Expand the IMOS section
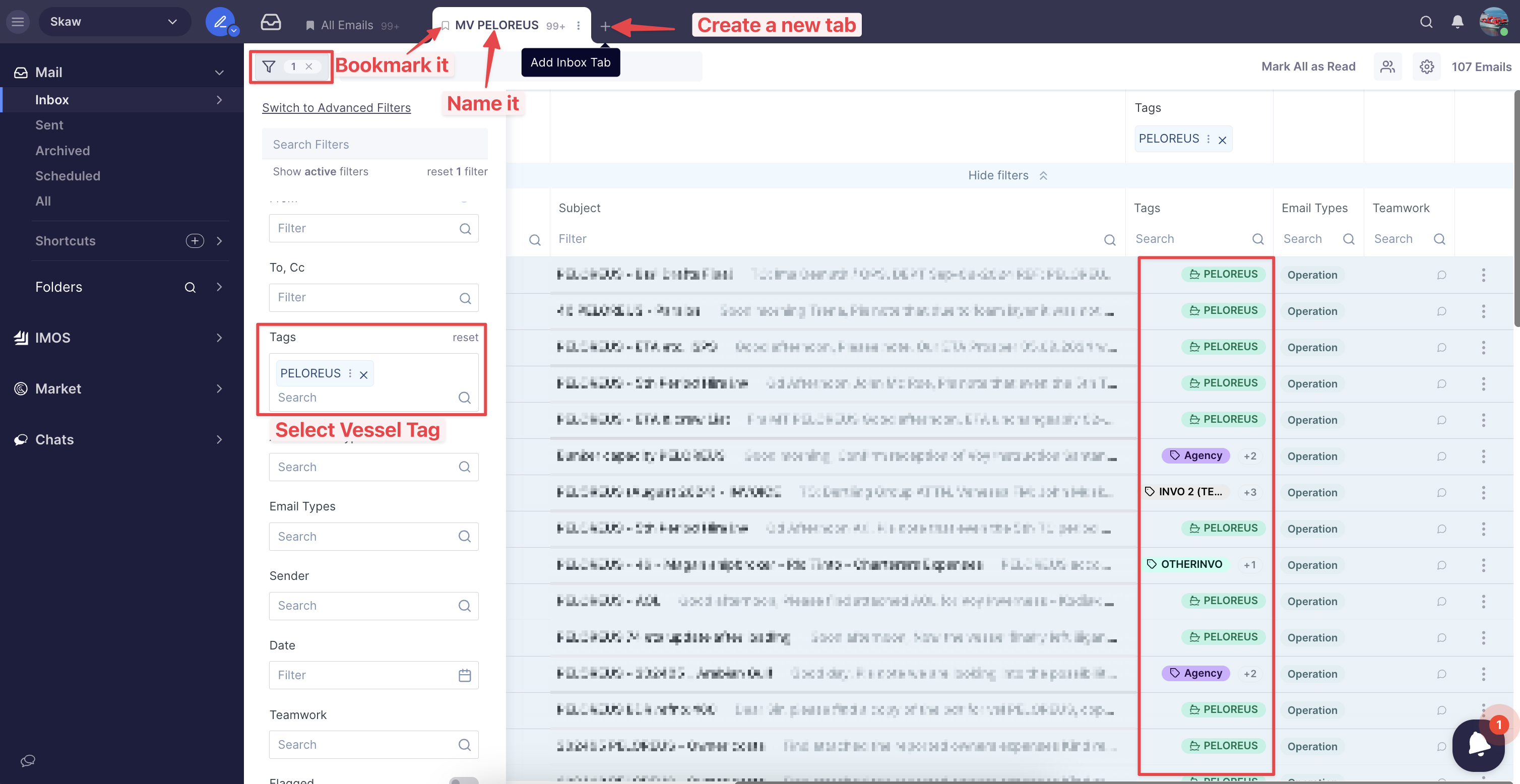The width and height of the screenshot is (1520, 784). (219, 338)
